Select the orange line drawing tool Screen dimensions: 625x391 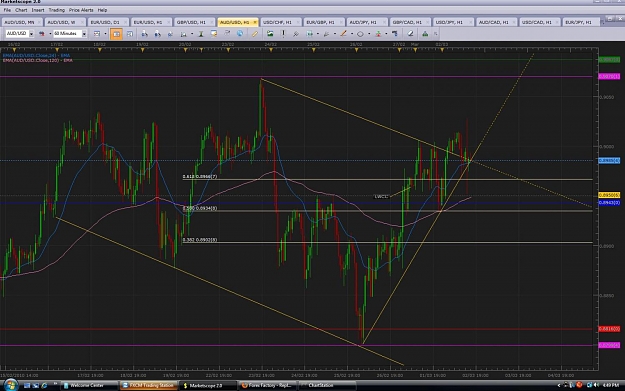343,33
